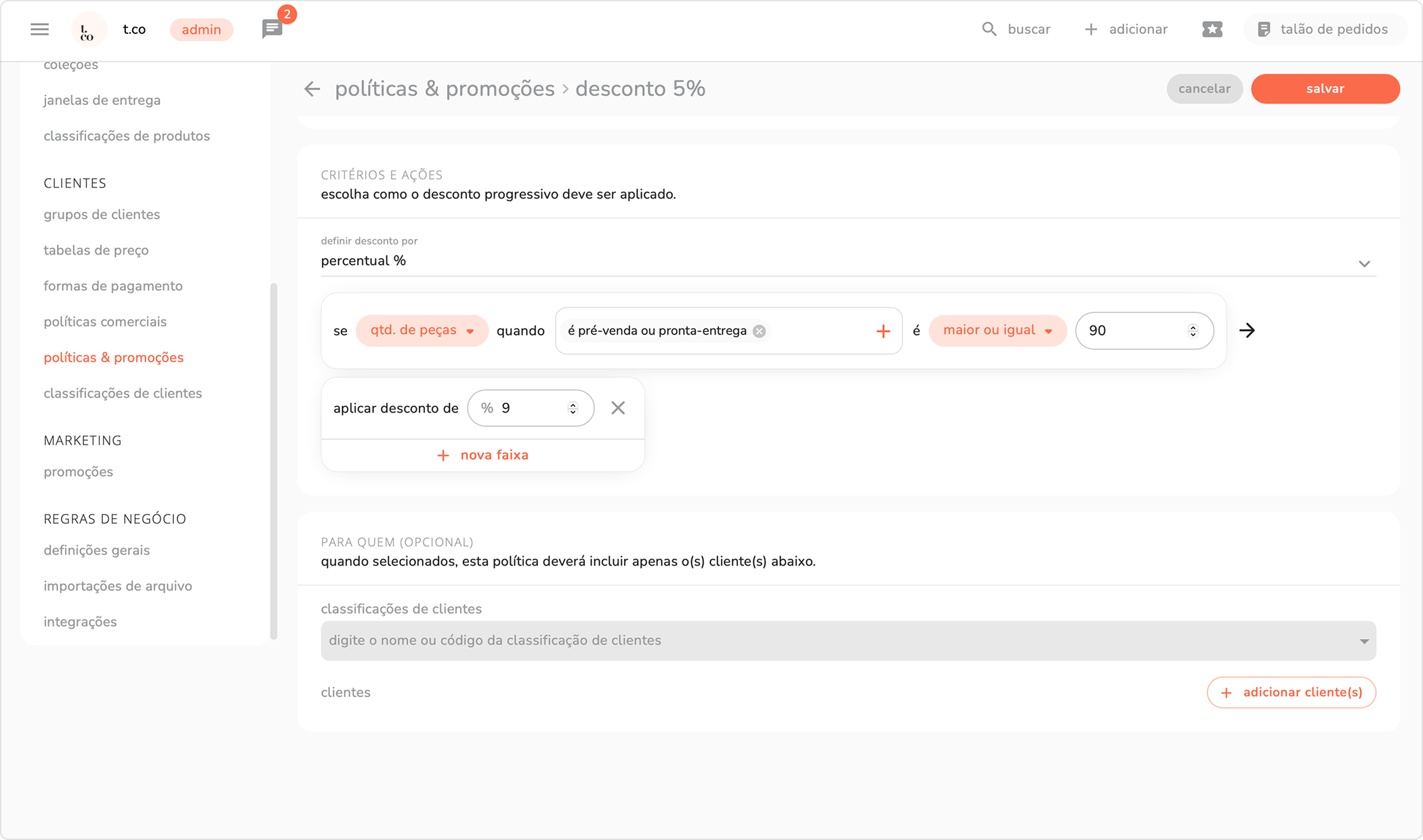Open the messages icon with badge
This screenshot has height=840, width=1423.
[272, 29]
